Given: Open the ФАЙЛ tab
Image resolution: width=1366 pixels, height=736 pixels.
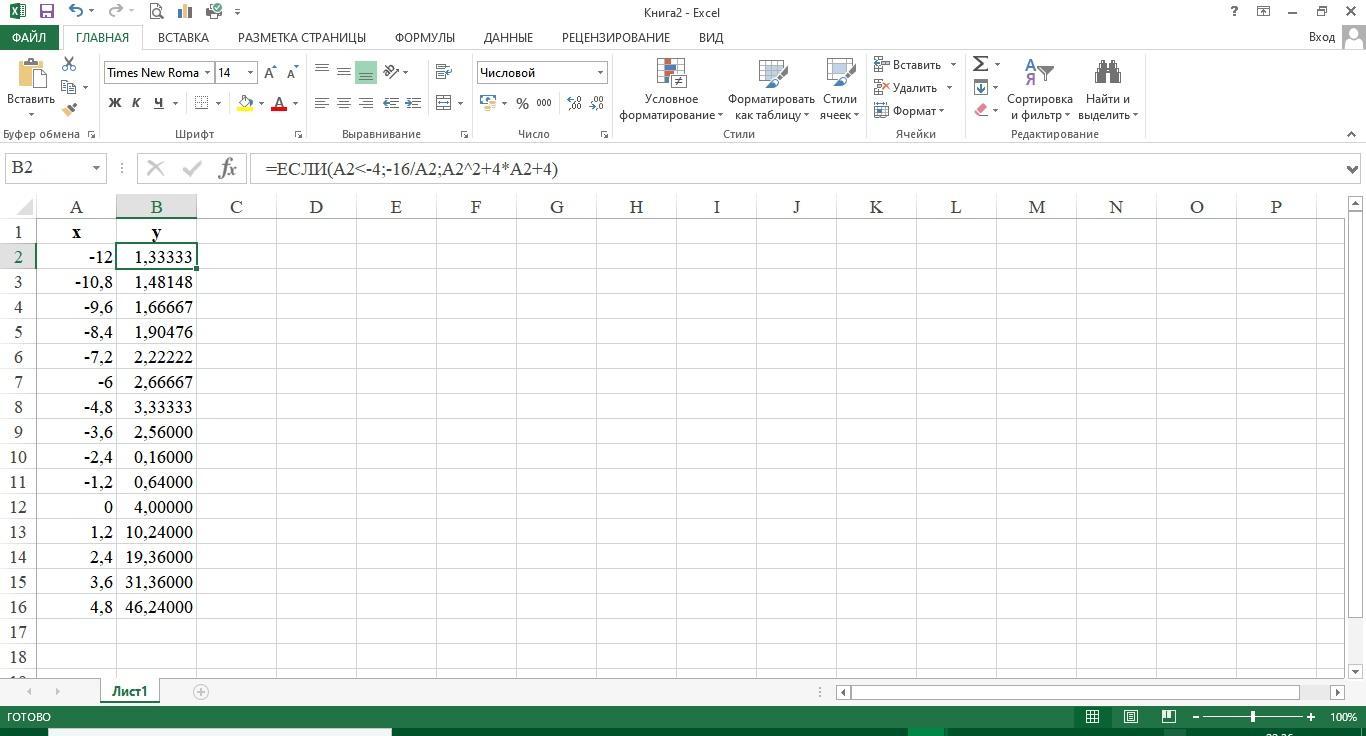Looking at the screenshot, I should [x=29, y=37].
